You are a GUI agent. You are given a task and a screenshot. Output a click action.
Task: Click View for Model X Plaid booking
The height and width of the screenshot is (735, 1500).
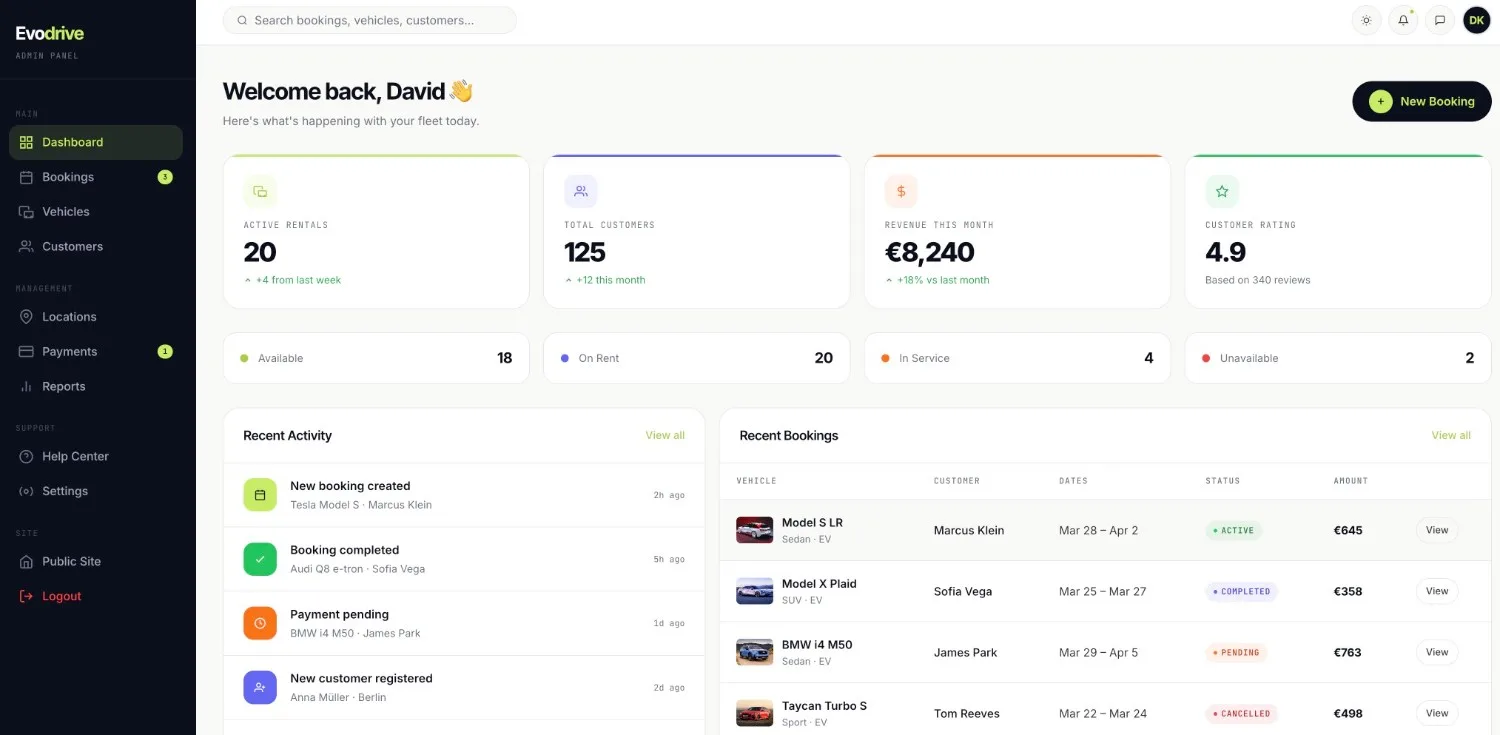tap(1437, 592)
